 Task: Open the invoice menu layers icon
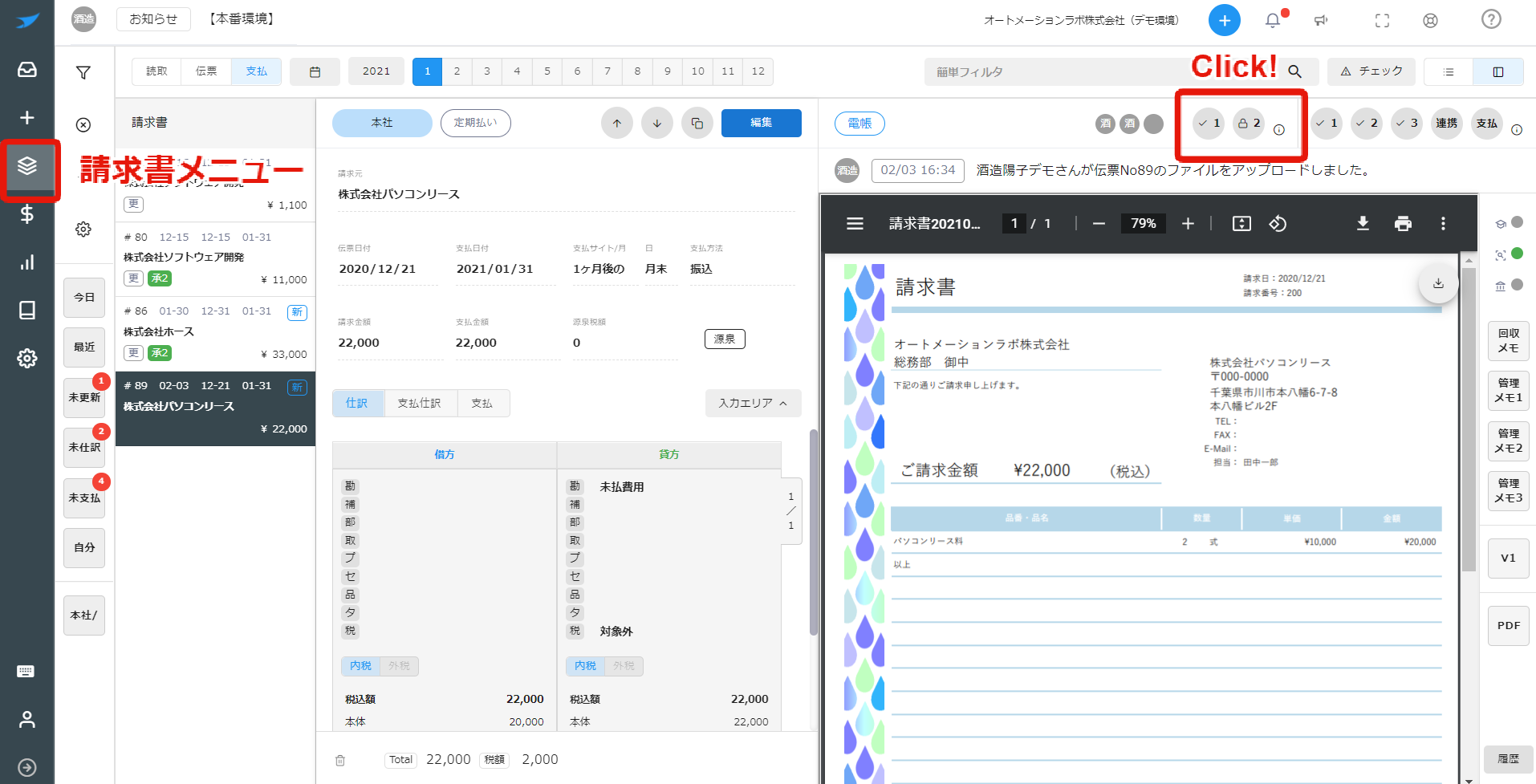27,166
